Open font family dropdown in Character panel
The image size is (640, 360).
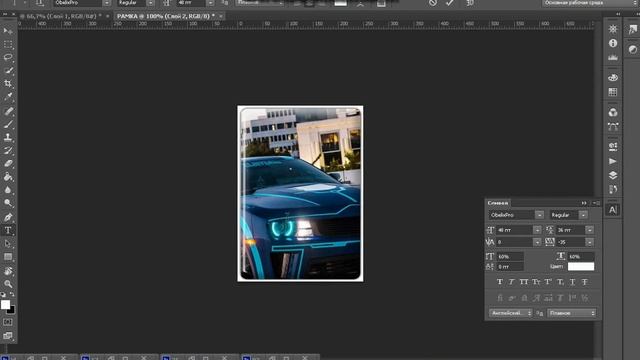pos(539,215)
